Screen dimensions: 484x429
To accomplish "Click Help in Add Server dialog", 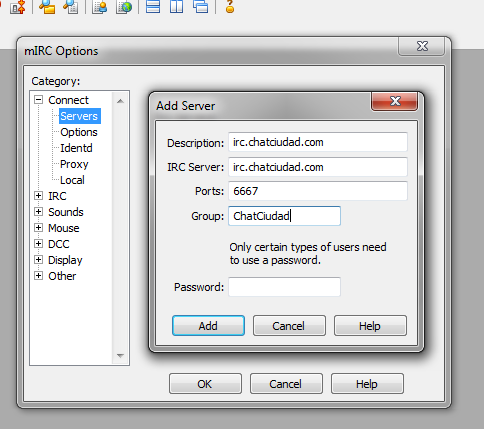I will pos(370,326).
